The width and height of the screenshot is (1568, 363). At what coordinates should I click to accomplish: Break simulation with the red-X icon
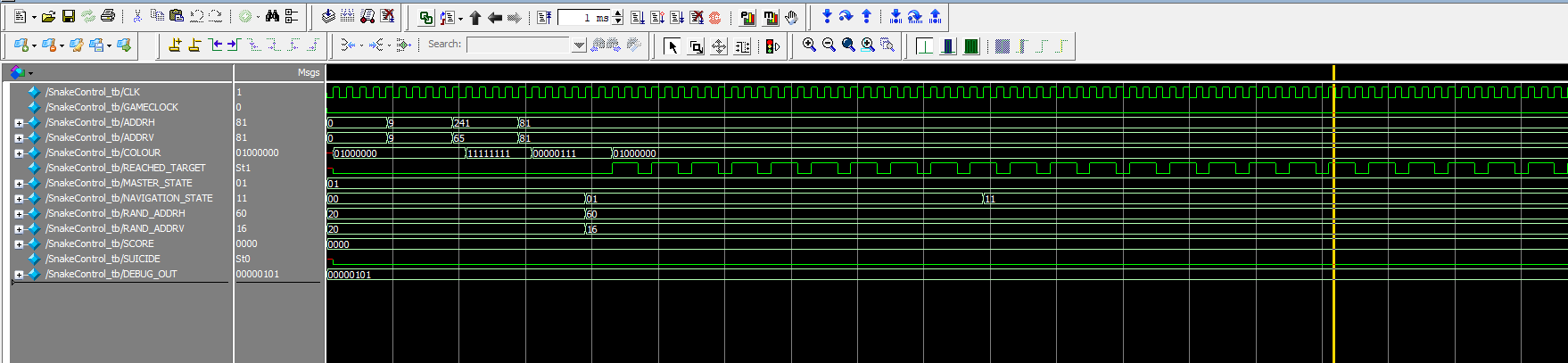387,16
